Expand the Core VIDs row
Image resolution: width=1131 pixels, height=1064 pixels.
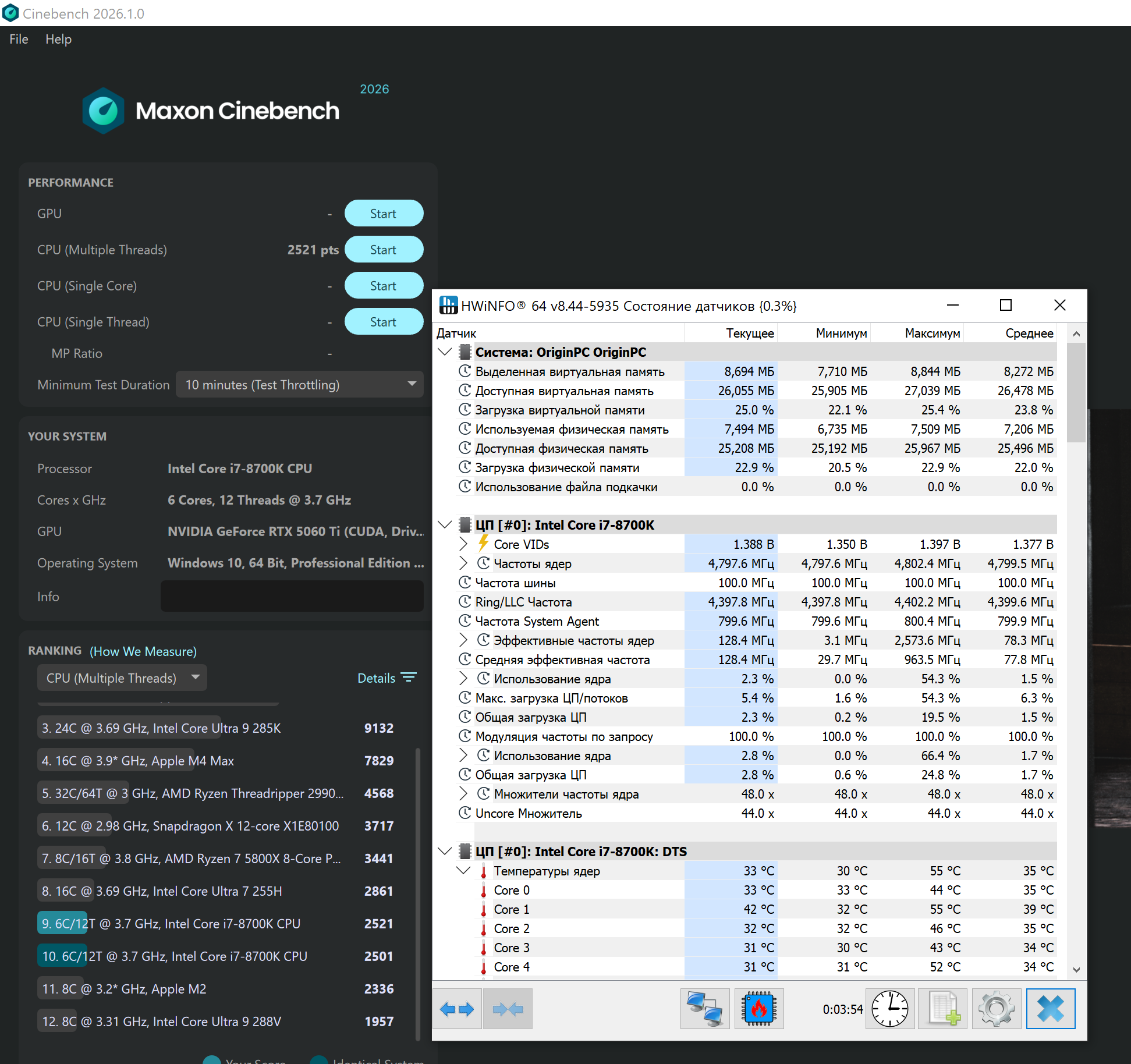(463, 544)
